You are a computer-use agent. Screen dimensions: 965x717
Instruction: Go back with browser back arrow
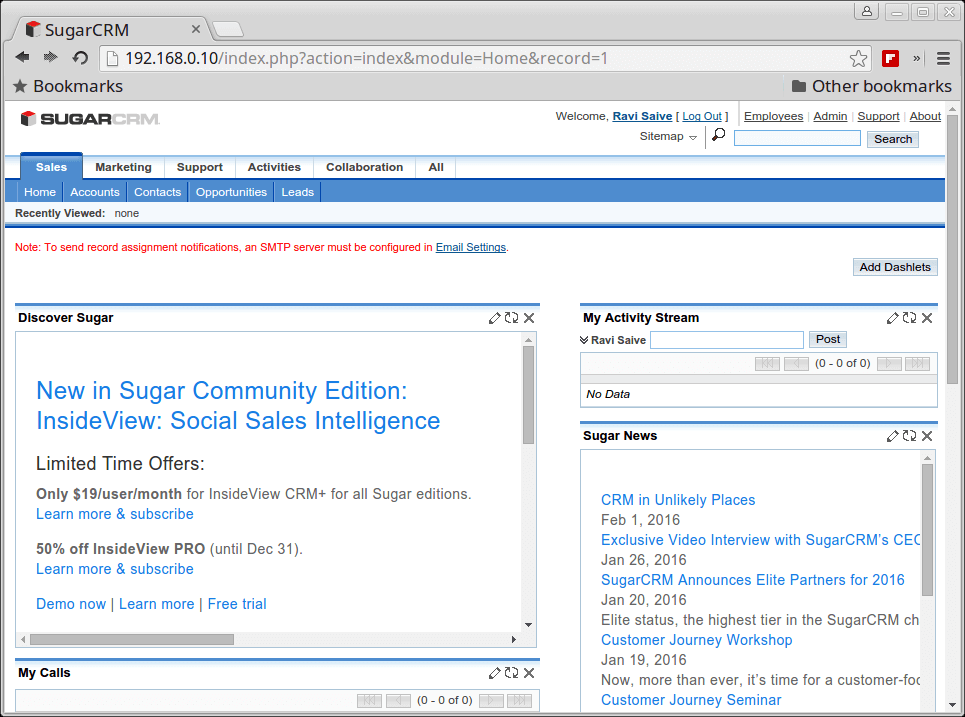pyautogui.click(x=23, y=57)
